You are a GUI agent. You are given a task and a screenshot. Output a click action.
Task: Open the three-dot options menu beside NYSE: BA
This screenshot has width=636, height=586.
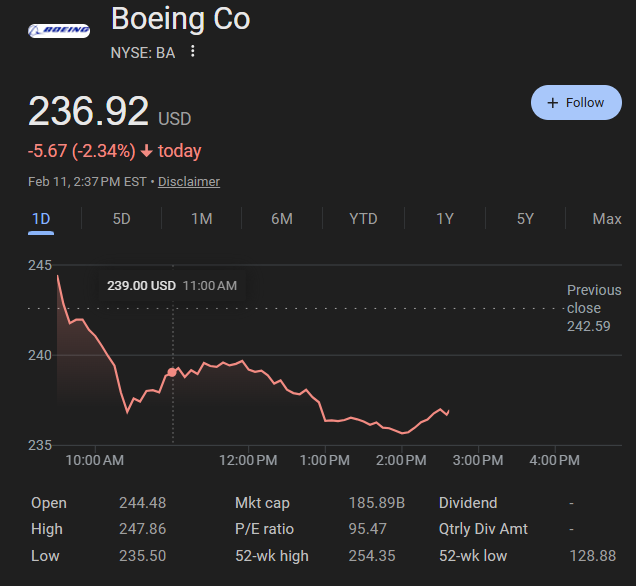pos(193,52)
